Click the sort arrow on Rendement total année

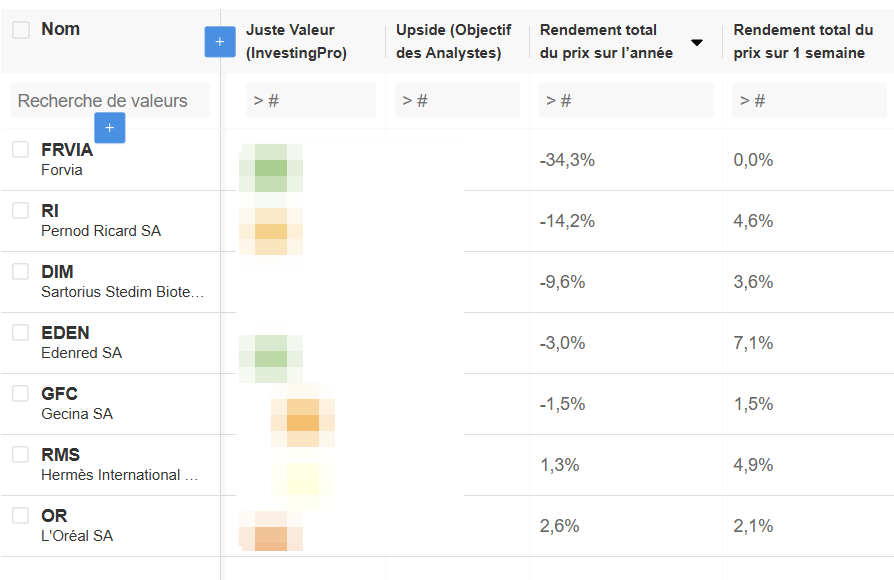(x=697, y=42)
